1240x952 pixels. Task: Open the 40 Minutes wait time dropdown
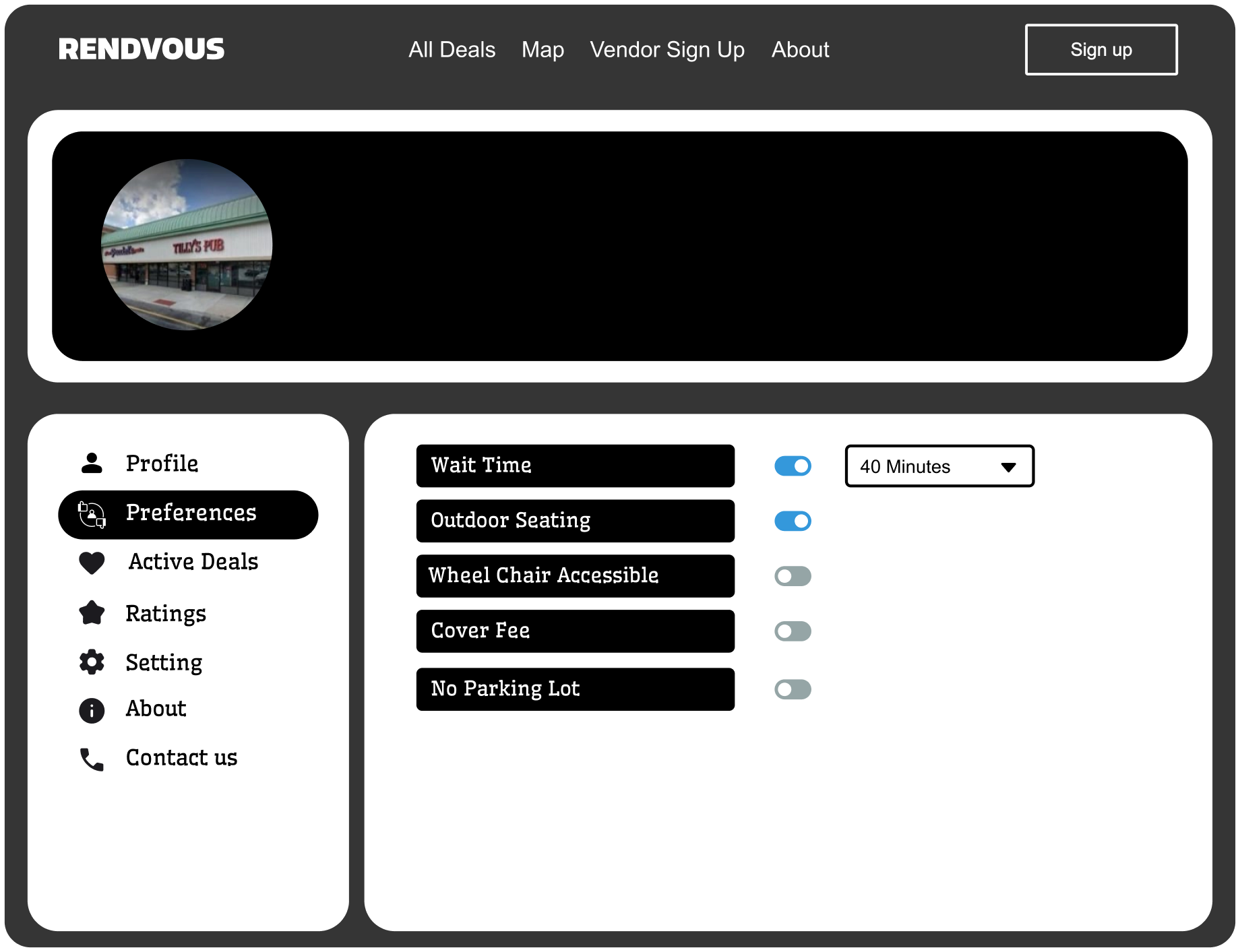pyautogui.click(x=939, y=466)
